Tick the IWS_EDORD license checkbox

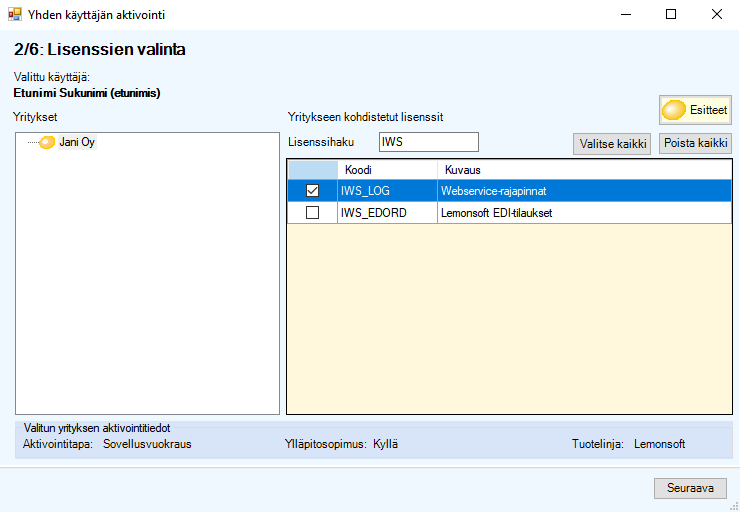[x=312, y=213]
